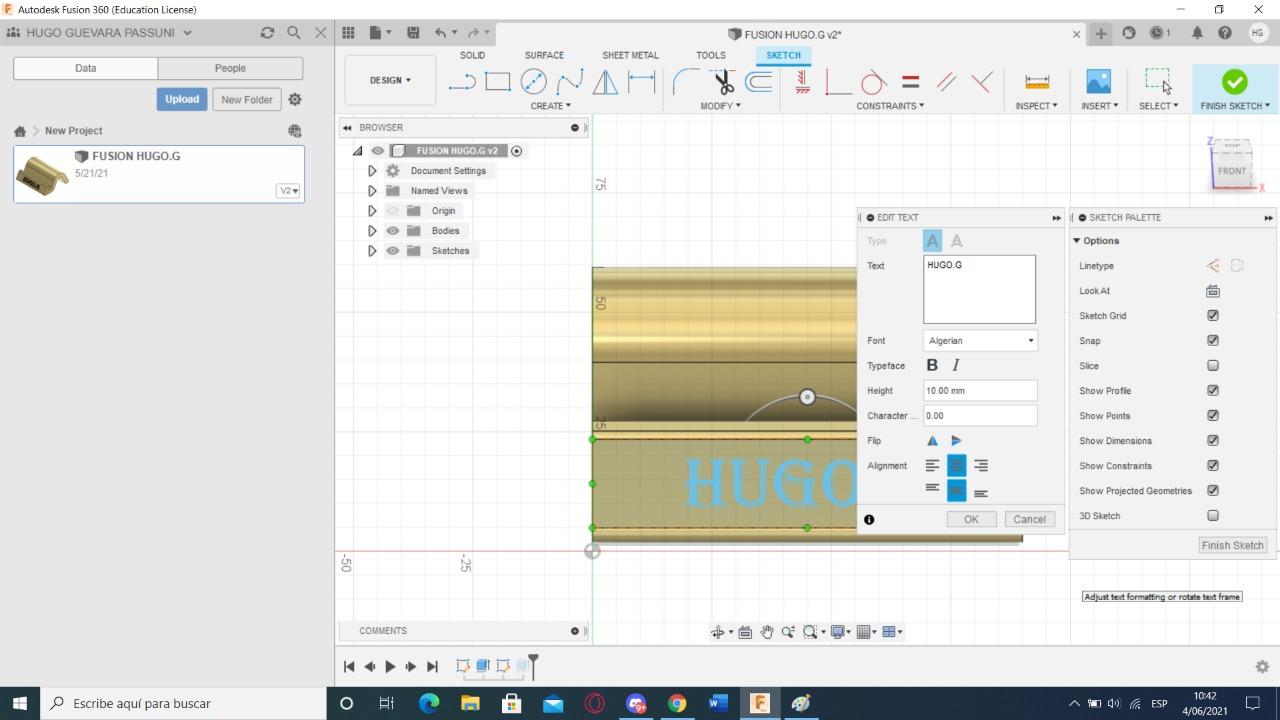Toggle Italic typeface

coord(956,366)
